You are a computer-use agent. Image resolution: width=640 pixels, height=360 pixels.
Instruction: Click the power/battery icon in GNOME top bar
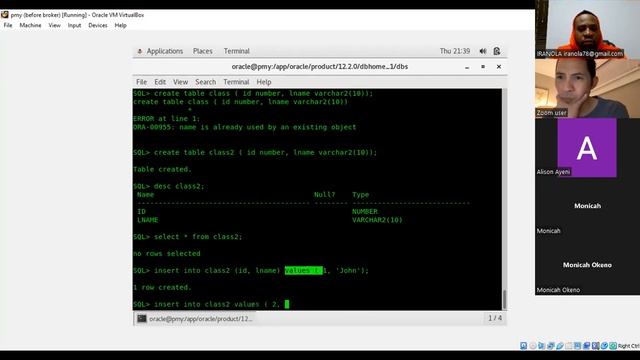pyautogui.click(x=497, y=51)
